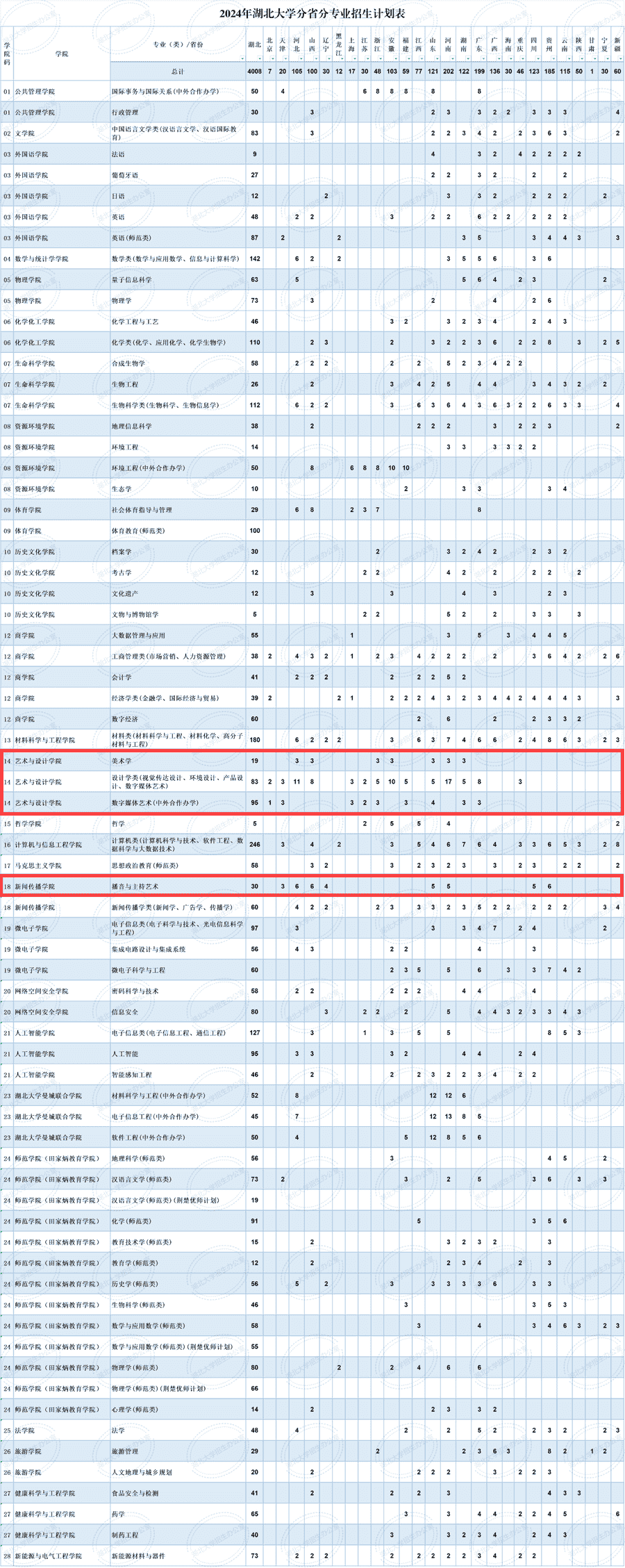Viewport: 625px width, 1568px height.
Task: Click the 材料科学与工程学院 college cell
Action: [62, 740]
